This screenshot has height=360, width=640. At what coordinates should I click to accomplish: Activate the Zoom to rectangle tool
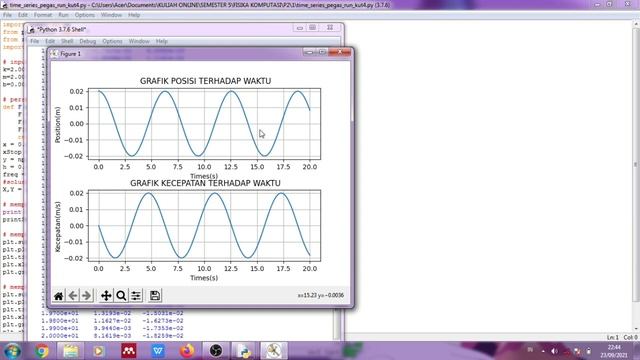point(121,296)
